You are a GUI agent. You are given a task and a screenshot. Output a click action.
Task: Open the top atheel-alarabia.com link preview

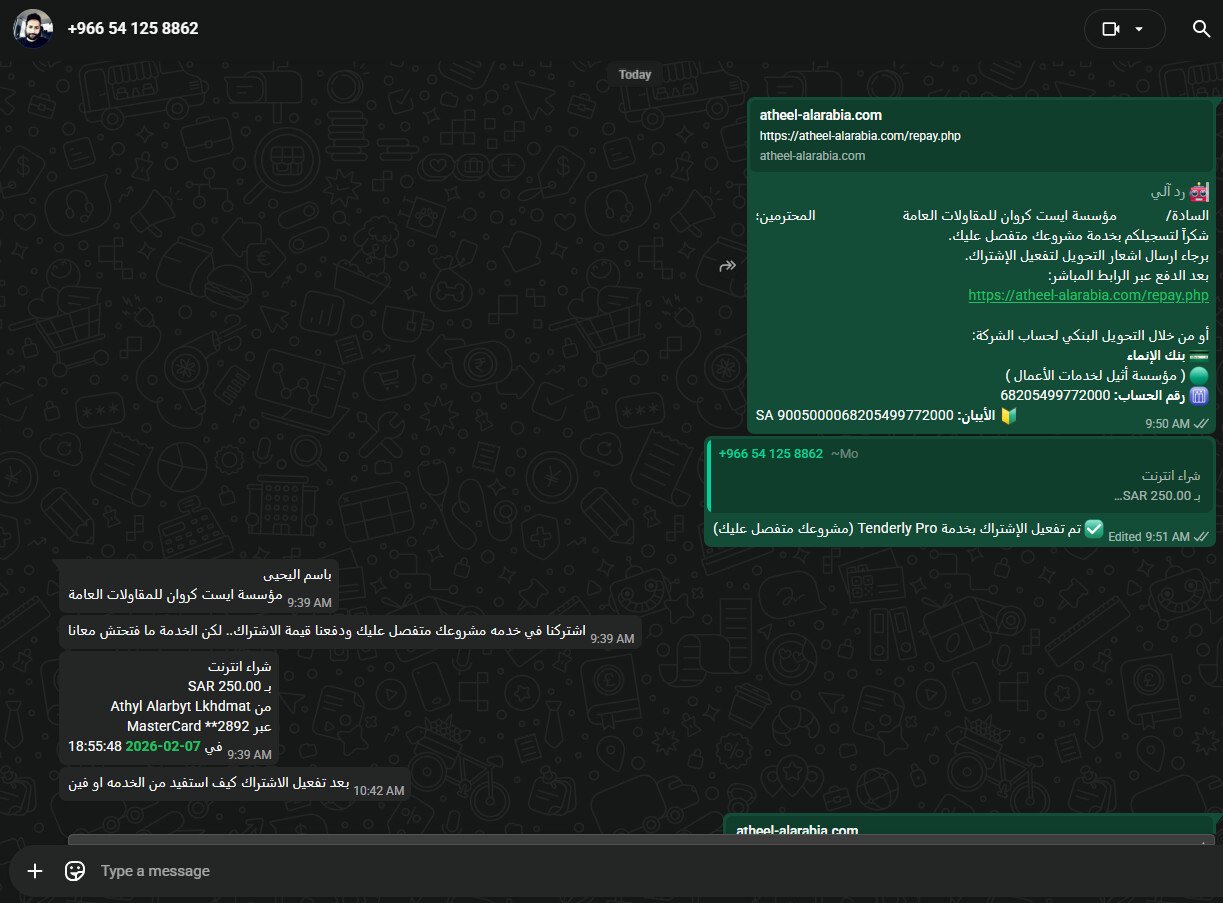pyautogui.click(x=980, y=135)
